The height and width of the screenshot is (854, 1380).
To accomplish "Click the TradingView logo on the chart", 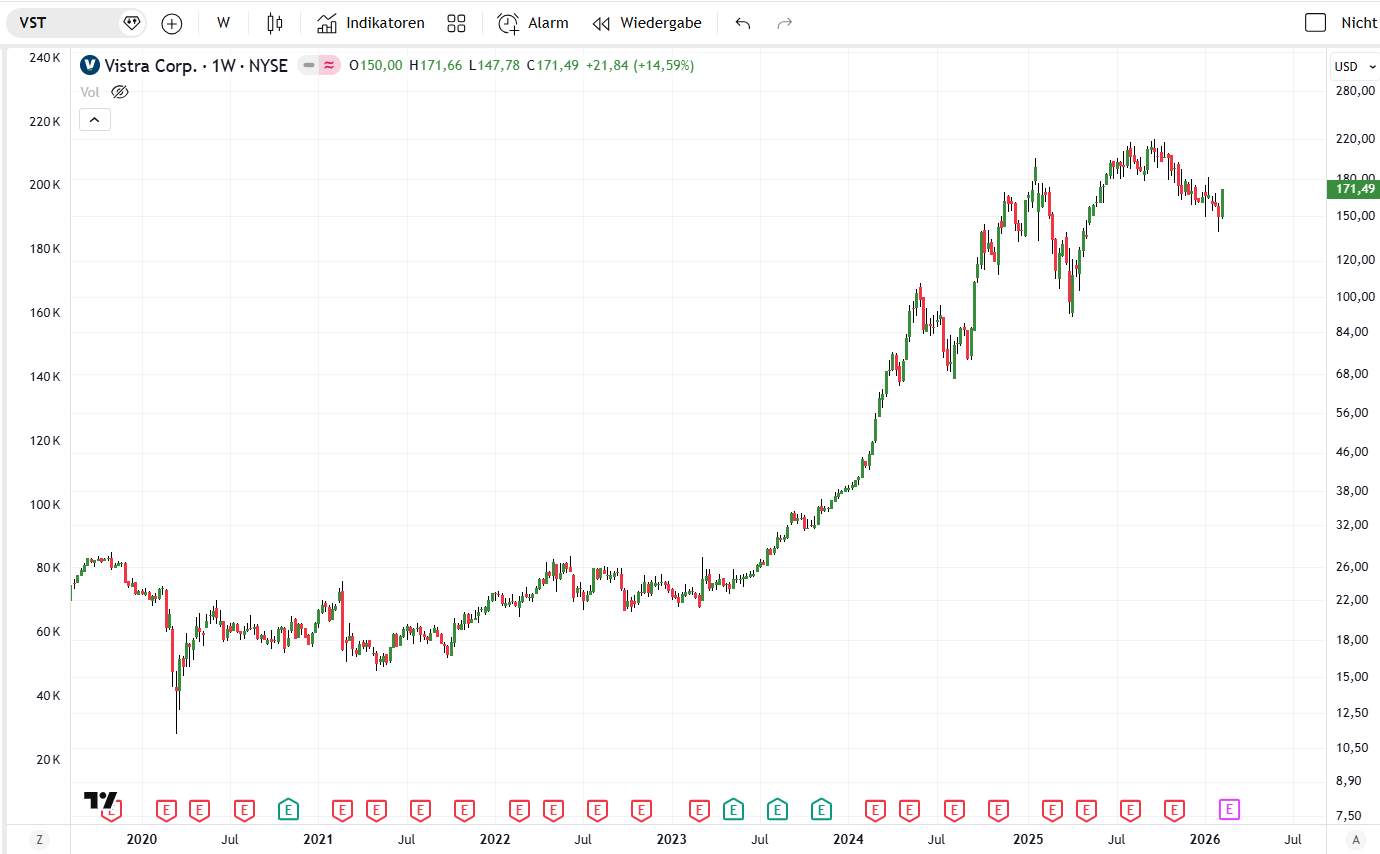I will click(x=100, y=800).
